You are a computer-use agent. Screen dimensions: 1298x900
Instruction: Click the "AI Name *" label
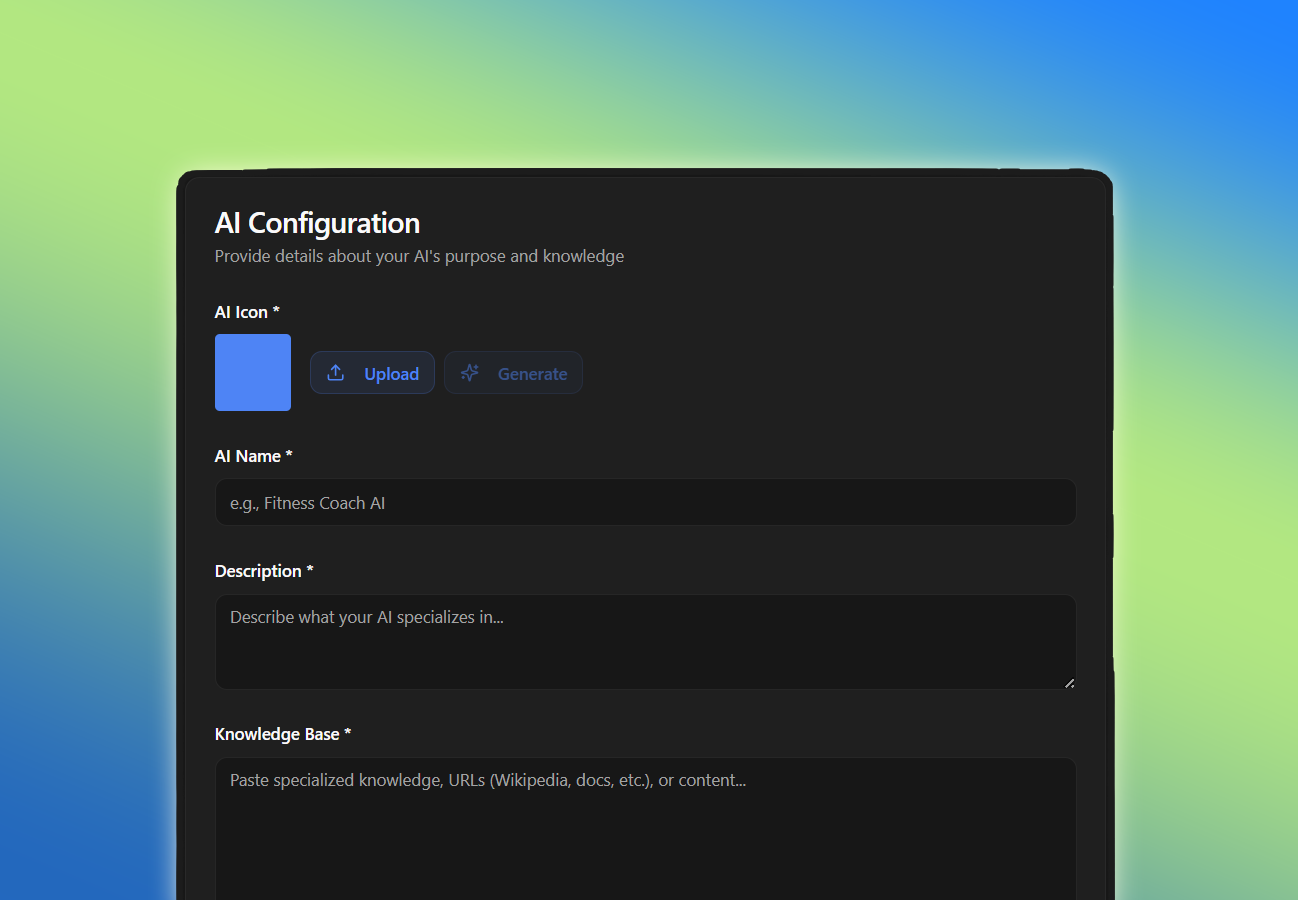pyautogui.click(x=254, y=456)
